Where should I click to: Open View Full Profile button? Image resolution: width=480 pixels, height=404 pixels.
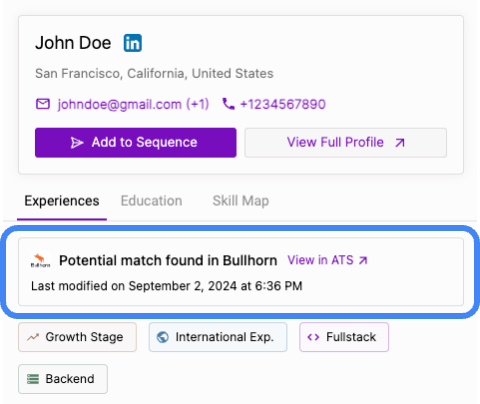tap(346, 143)
